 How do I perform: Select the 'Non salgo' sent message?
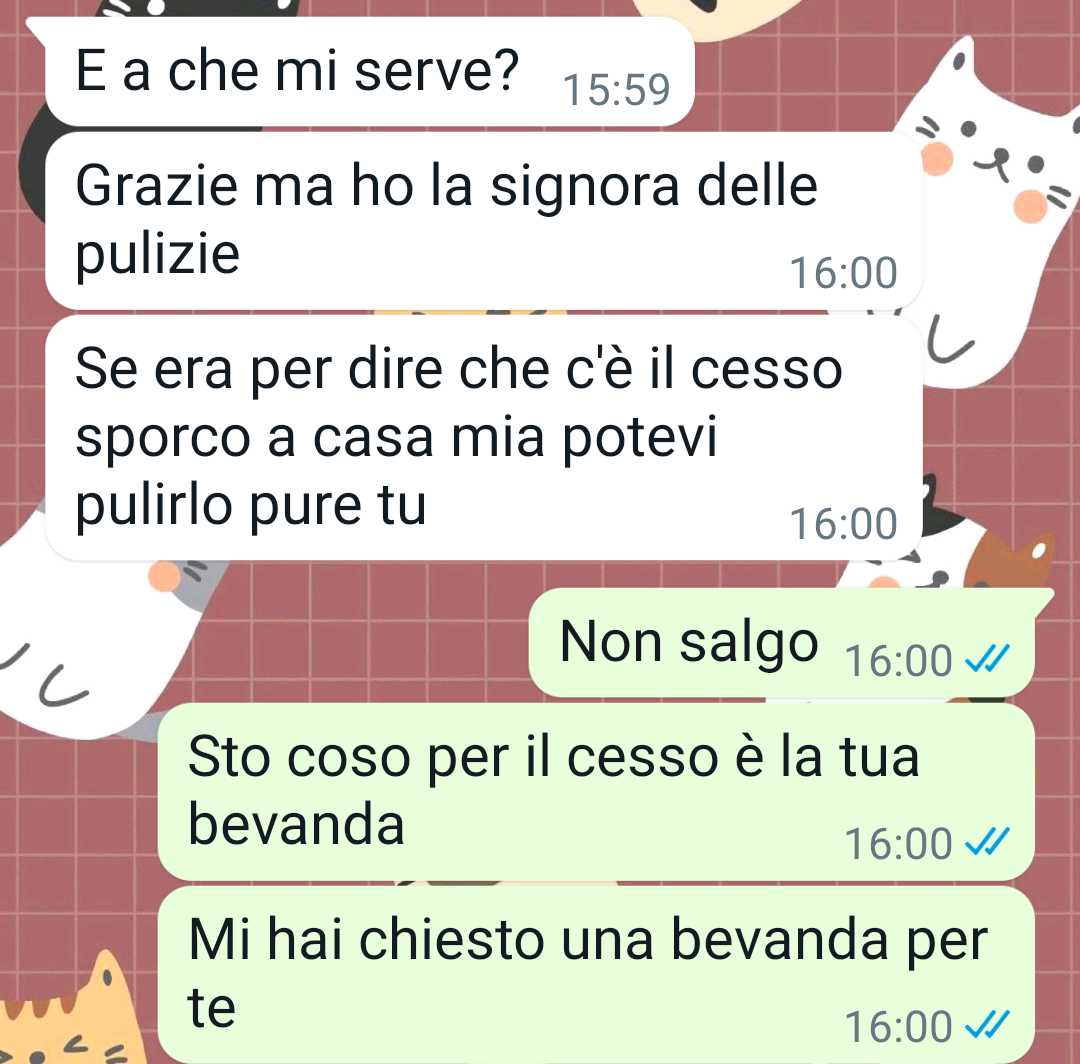pyautogui.click(x=782, y=643)
